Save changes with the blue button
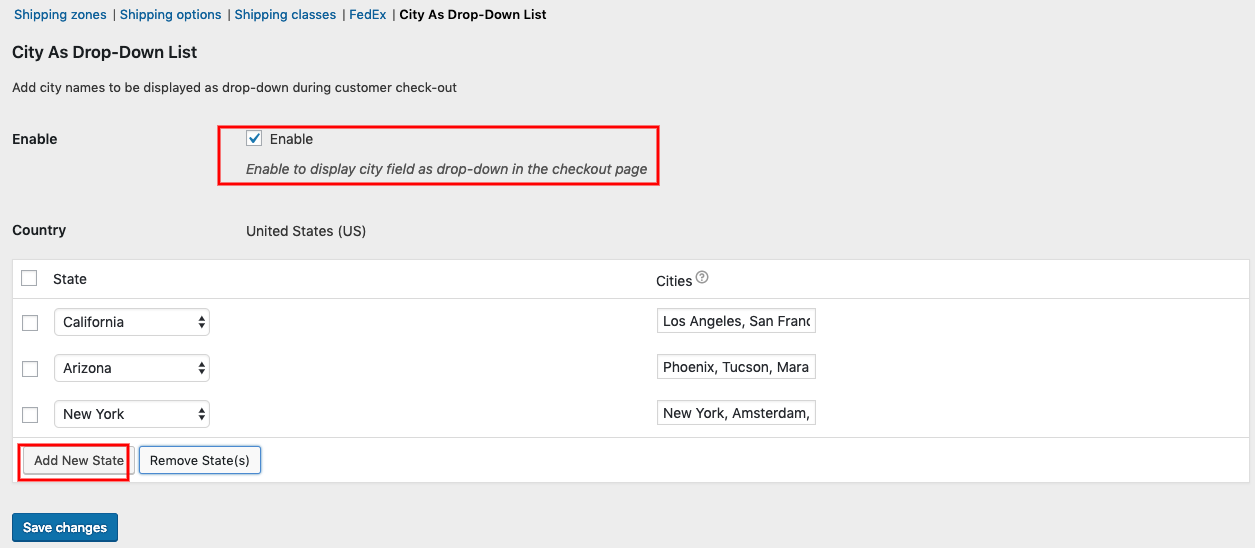Viewport: 1255px width, 548px height. (65, 527)
